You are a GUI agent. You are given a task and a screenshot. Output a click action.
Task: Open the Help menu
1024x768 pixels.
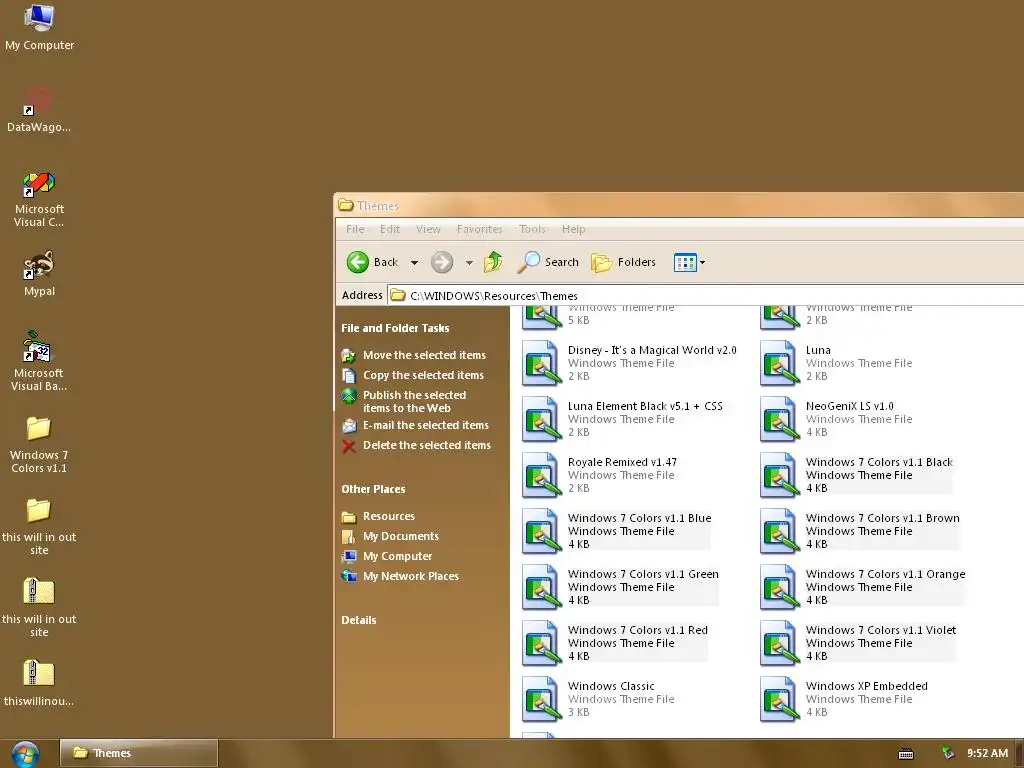pos(573,229)
